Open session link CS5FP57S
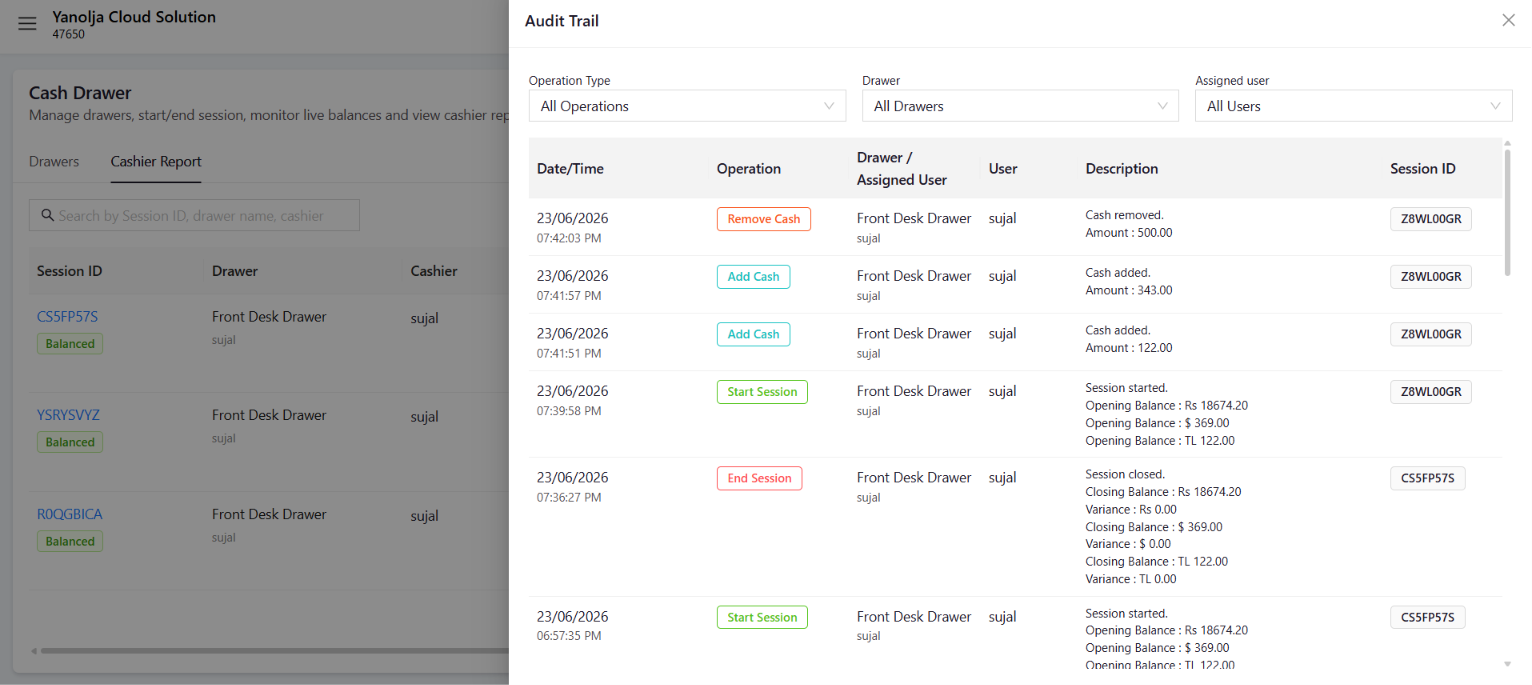This screenshot has width=1532, height=685. tap(67, 317)
